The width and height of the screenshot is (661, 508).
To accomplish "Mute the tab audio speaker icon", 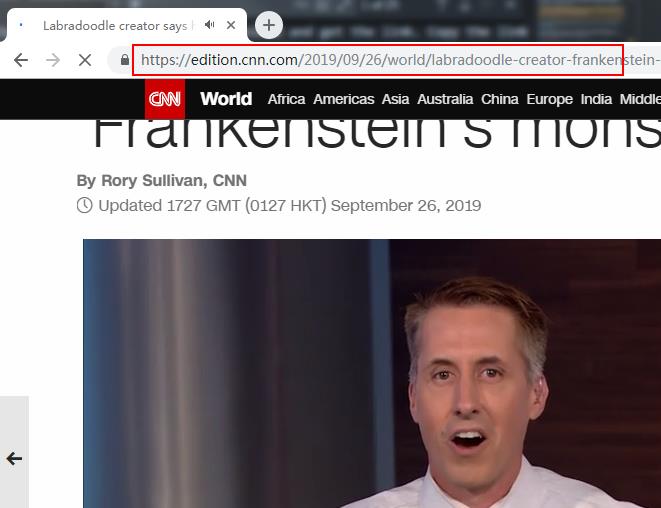I will [x=210, y=25].
